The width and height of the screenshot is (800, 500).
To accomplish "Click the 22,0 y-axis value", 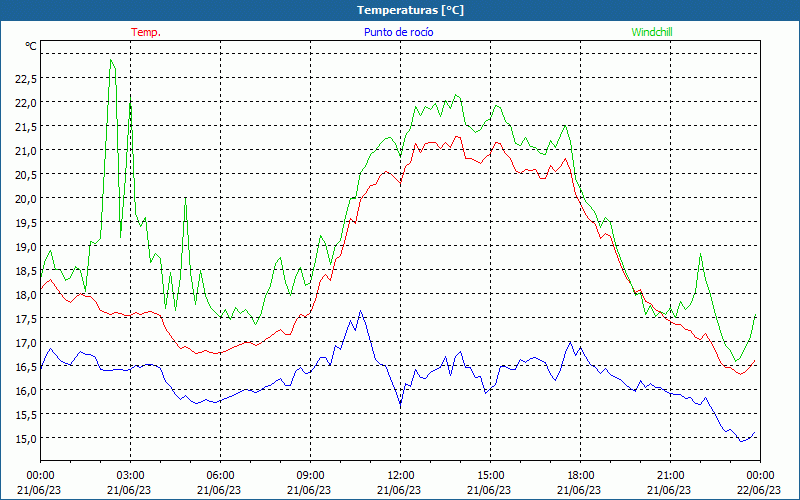I will point(26,103).
